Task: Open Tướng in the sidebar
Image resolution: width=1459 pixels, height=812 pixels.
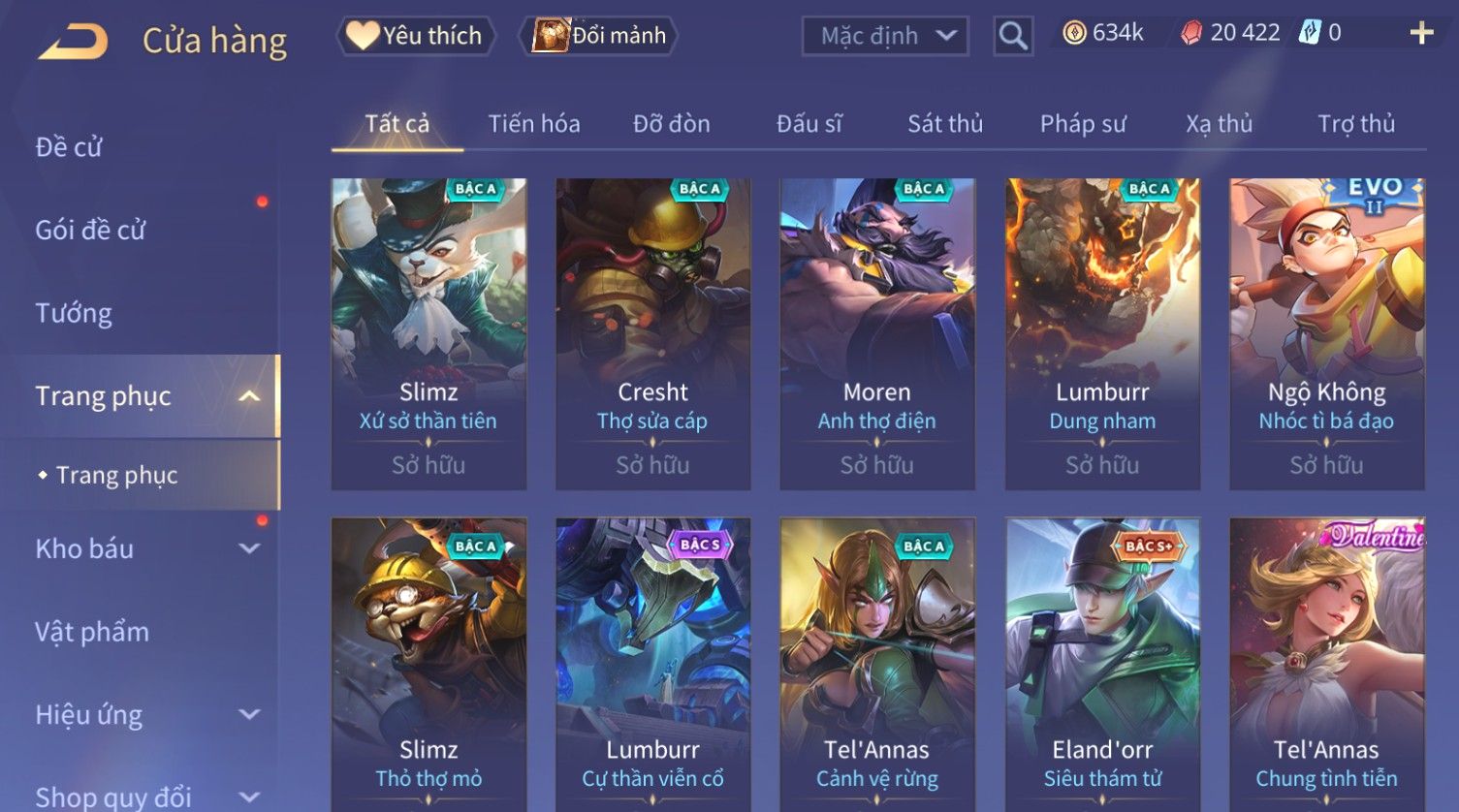Action: 74,313
